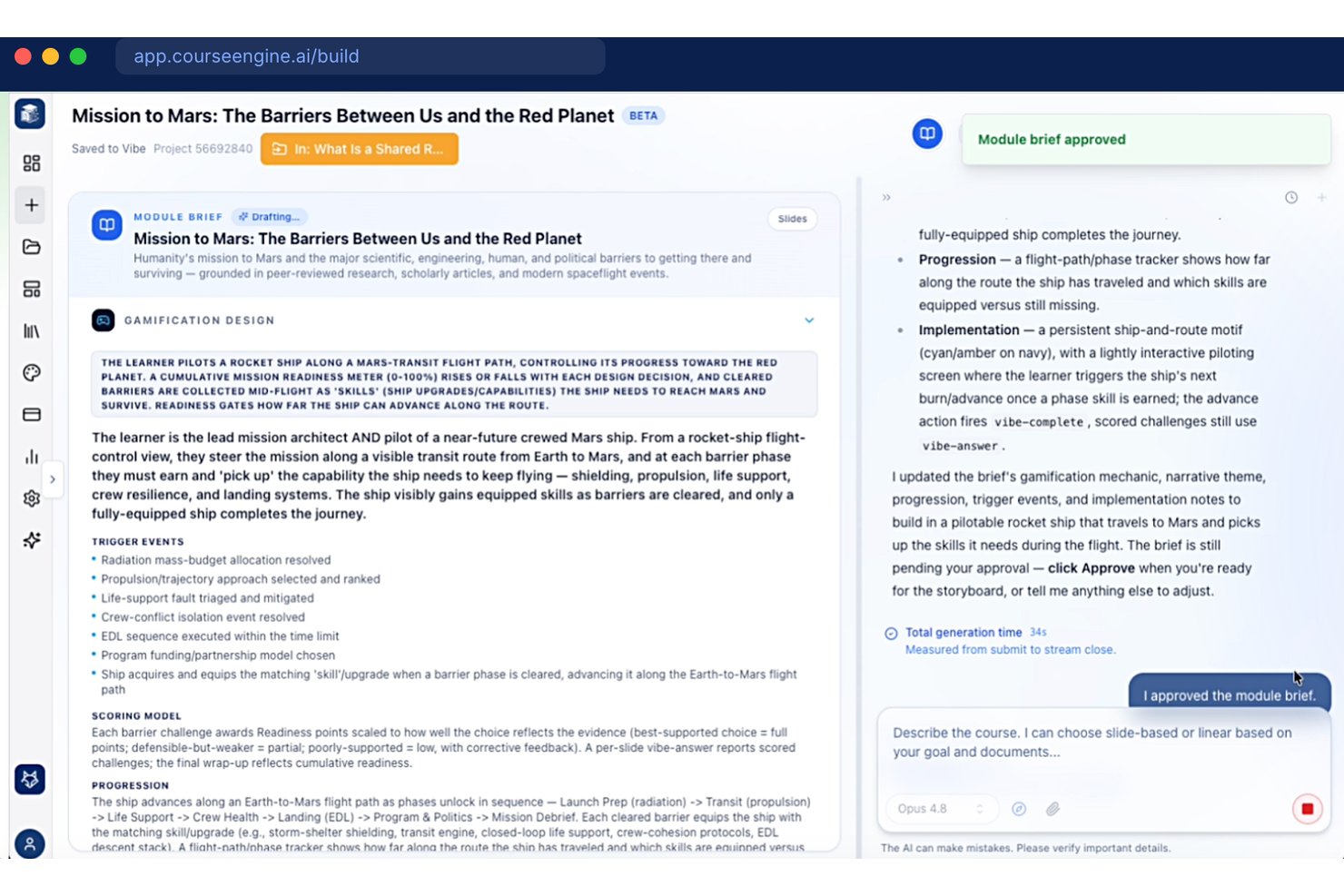The height and width of the screenshot is (896, 1344).
Task: Click the 'I approved the module brief.' message bubble
Action: tap(1230, 694)
